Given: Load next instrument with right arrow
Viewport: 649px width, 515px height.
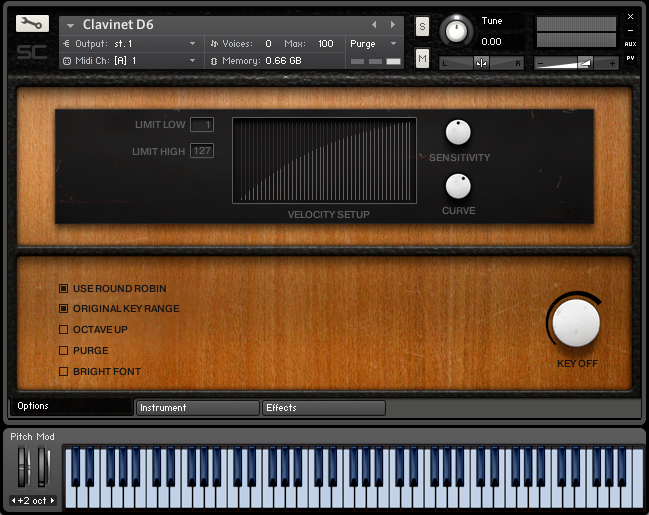Looking at the screenshot, I should click(x=392, y=25).
